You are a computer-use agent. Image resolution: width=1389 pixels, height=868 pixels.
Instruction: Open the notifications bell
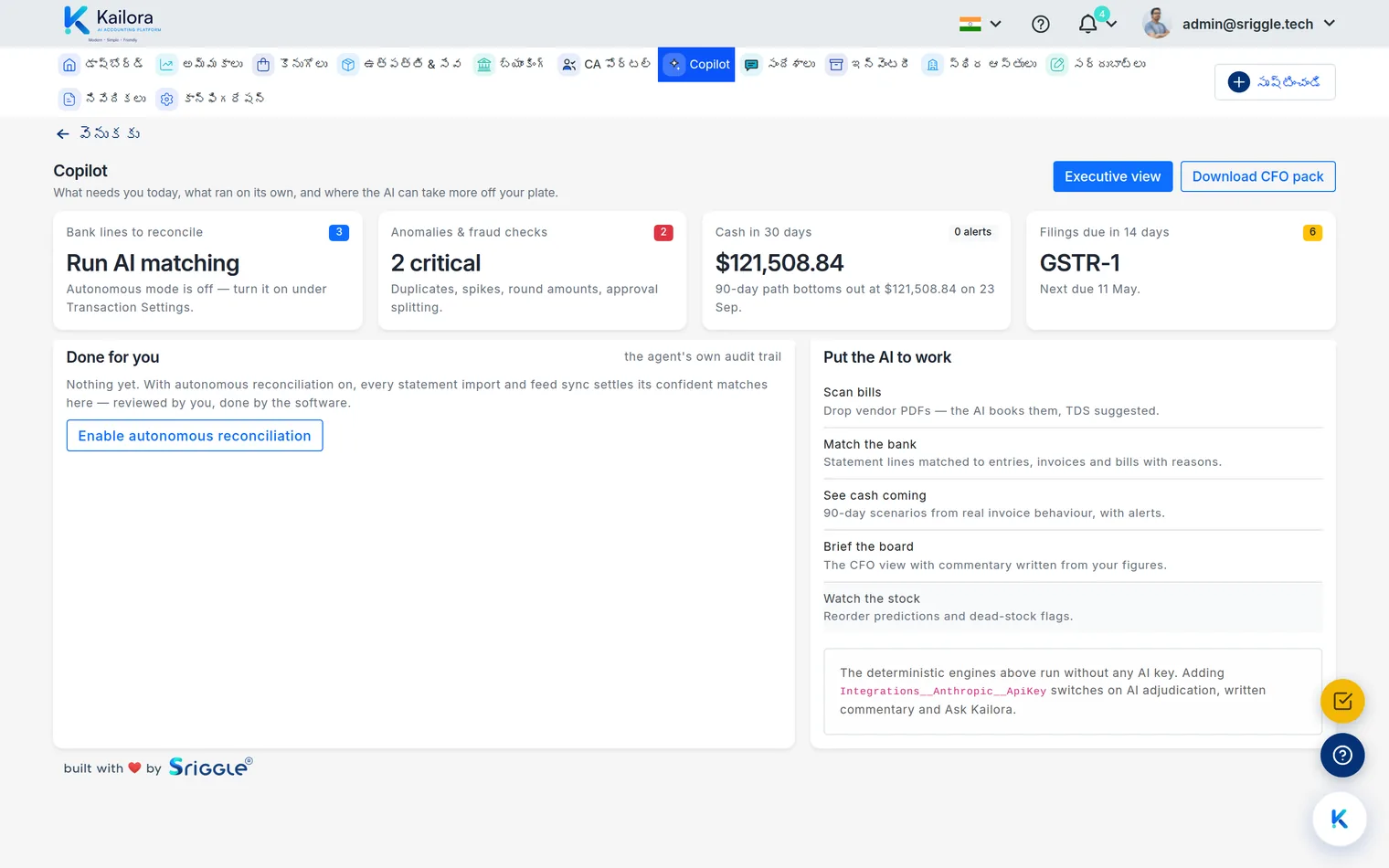pos(1088,24)
